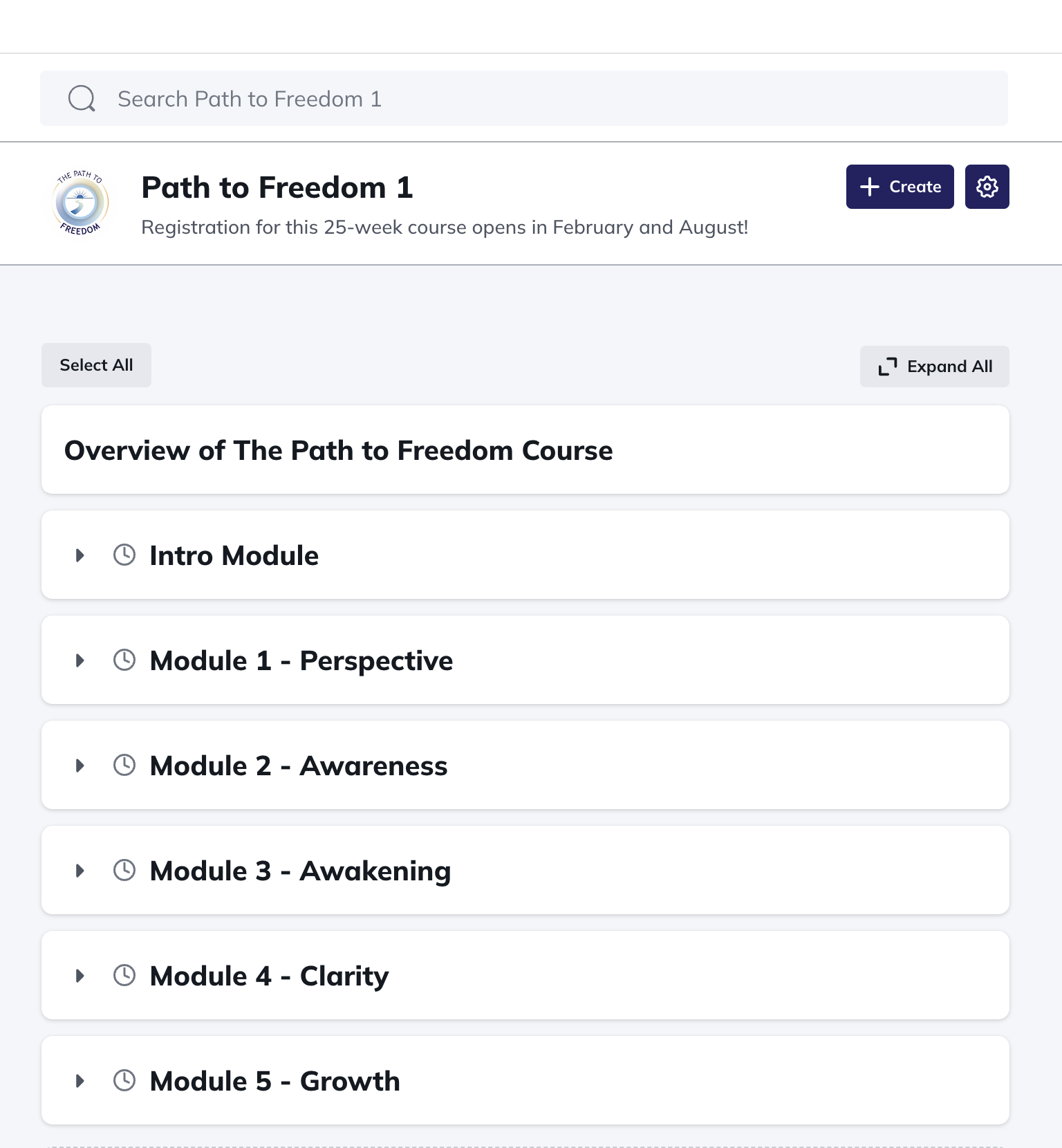This screenshot has width=1062, height=1148.
Task: Expand Module 1 - Perspective with its arrow
Action: click(80, 660)
